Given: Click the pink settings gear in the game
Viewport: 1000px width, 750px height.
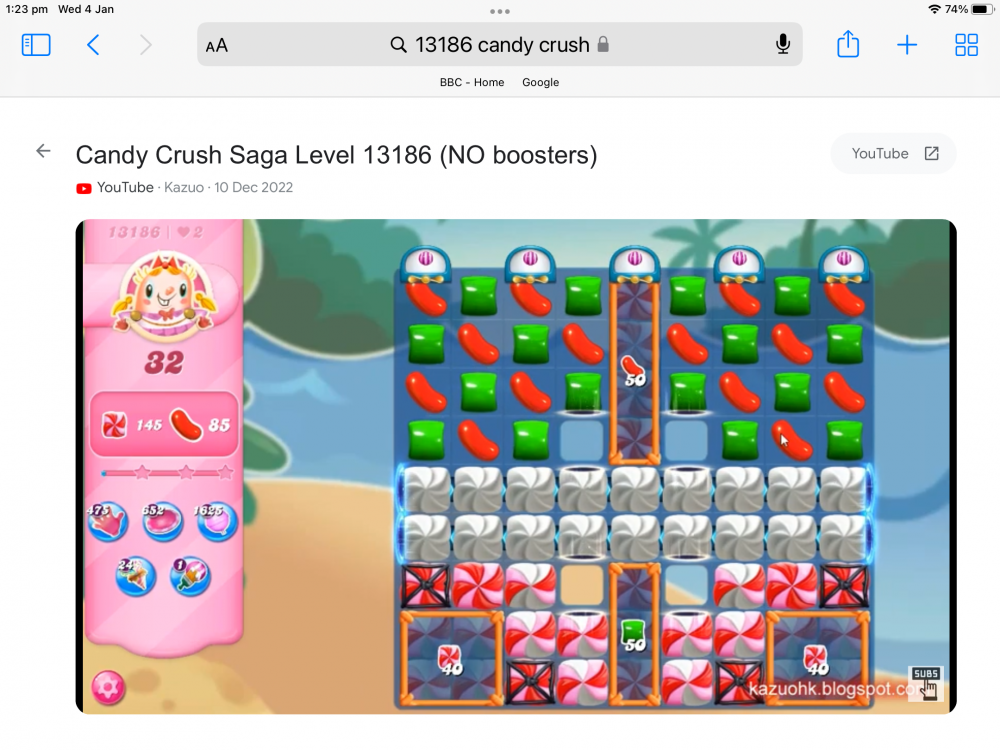Looking at the screenshot, I should (x=108, y=688).
